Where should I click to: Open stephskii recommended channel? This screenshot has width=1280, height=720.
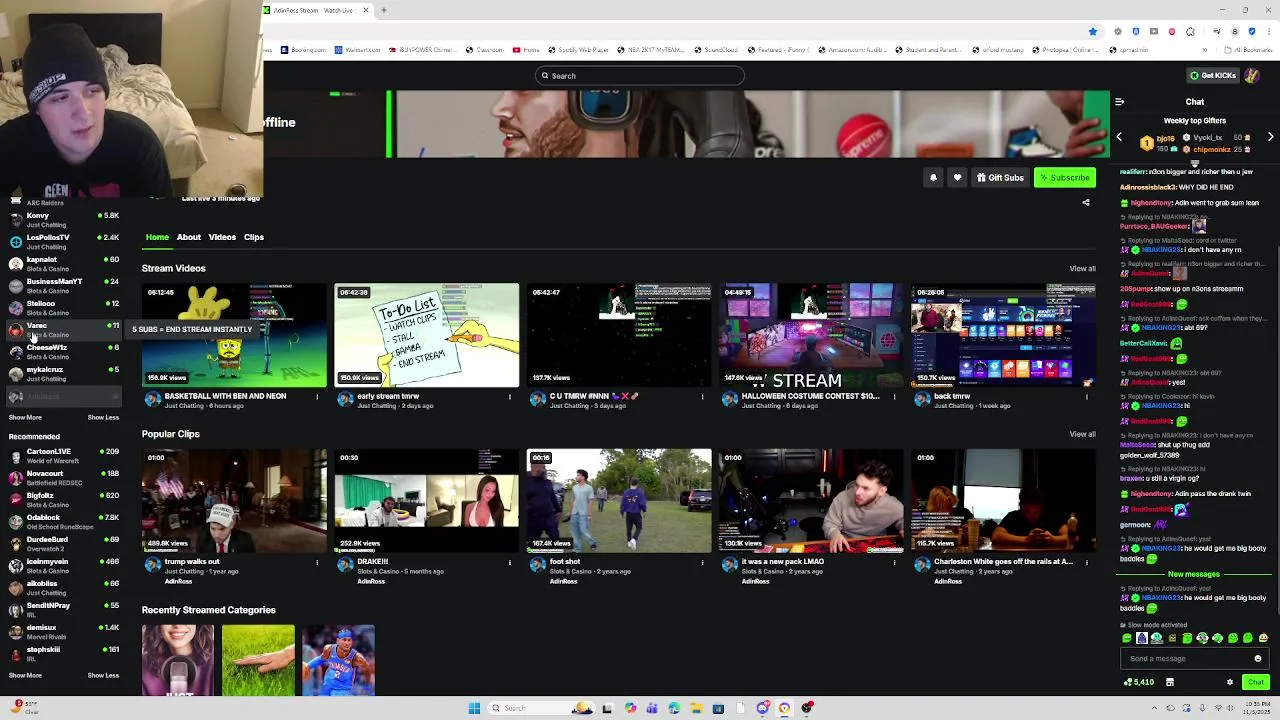pos(62,654)
